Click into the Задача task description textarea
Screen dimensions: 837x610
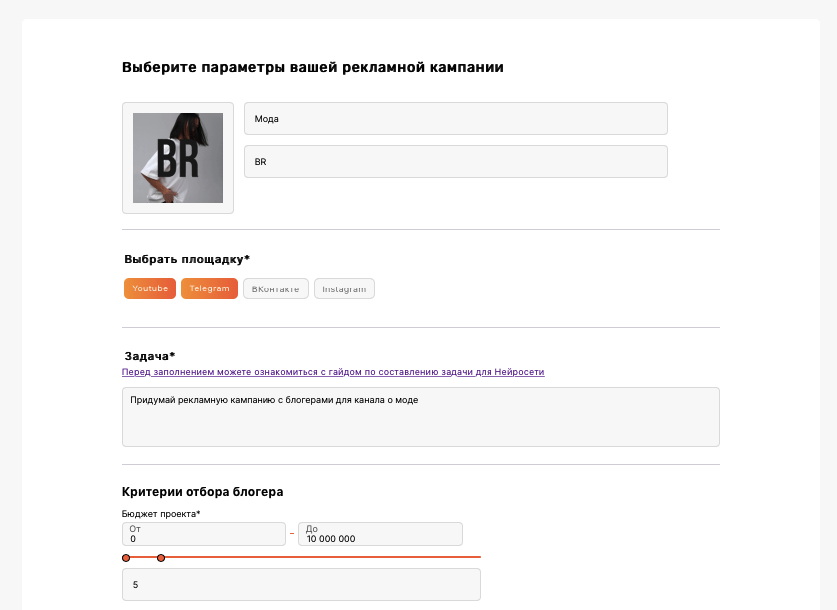click(x=420, y=416)
